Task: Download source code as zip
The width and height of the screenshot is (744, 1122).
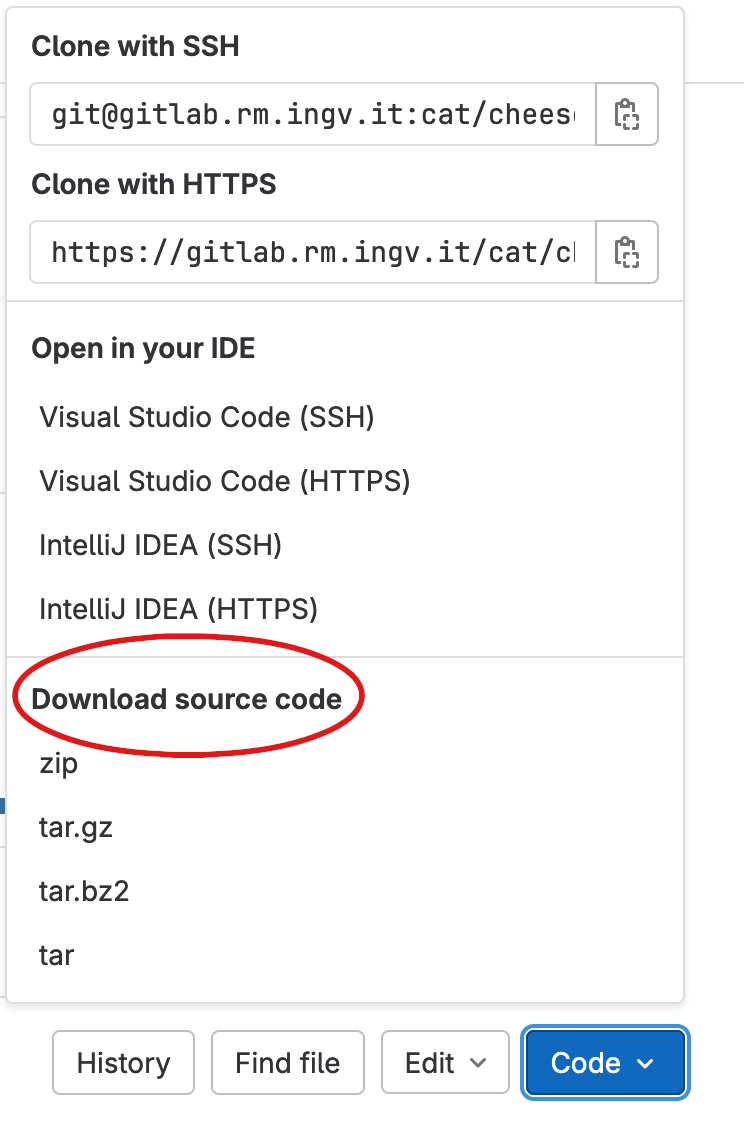Action: pos(58,765)
